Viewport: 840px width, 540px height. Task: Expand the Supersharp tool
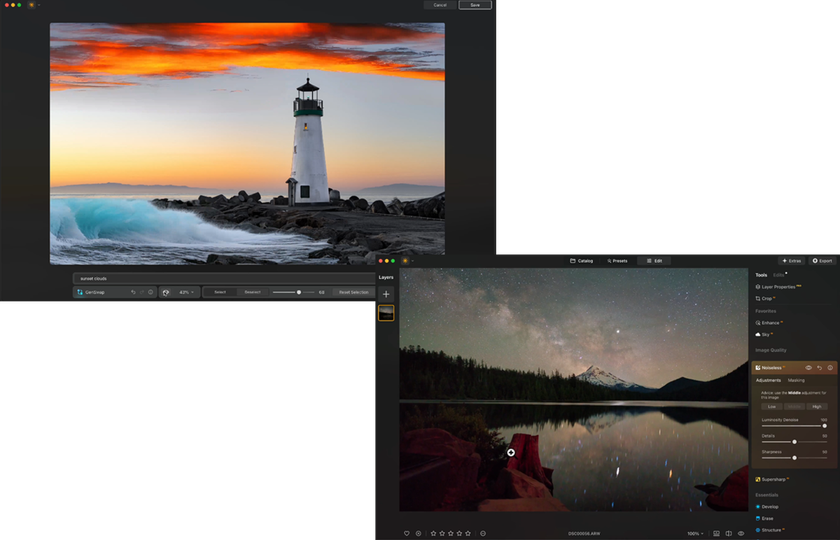click(771, 479)
